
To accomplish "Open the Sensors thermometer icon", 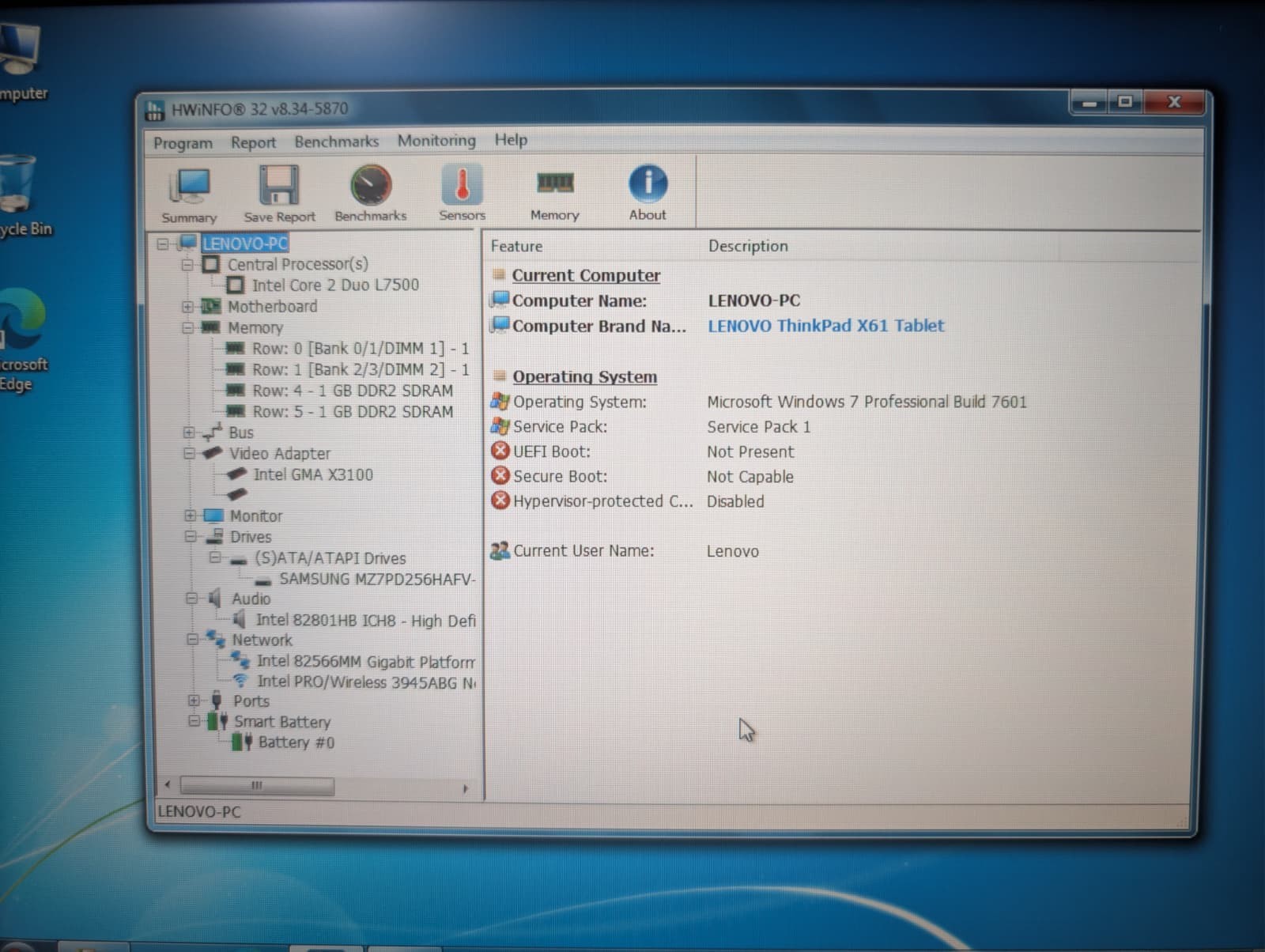I will click(x=462, y=184).
